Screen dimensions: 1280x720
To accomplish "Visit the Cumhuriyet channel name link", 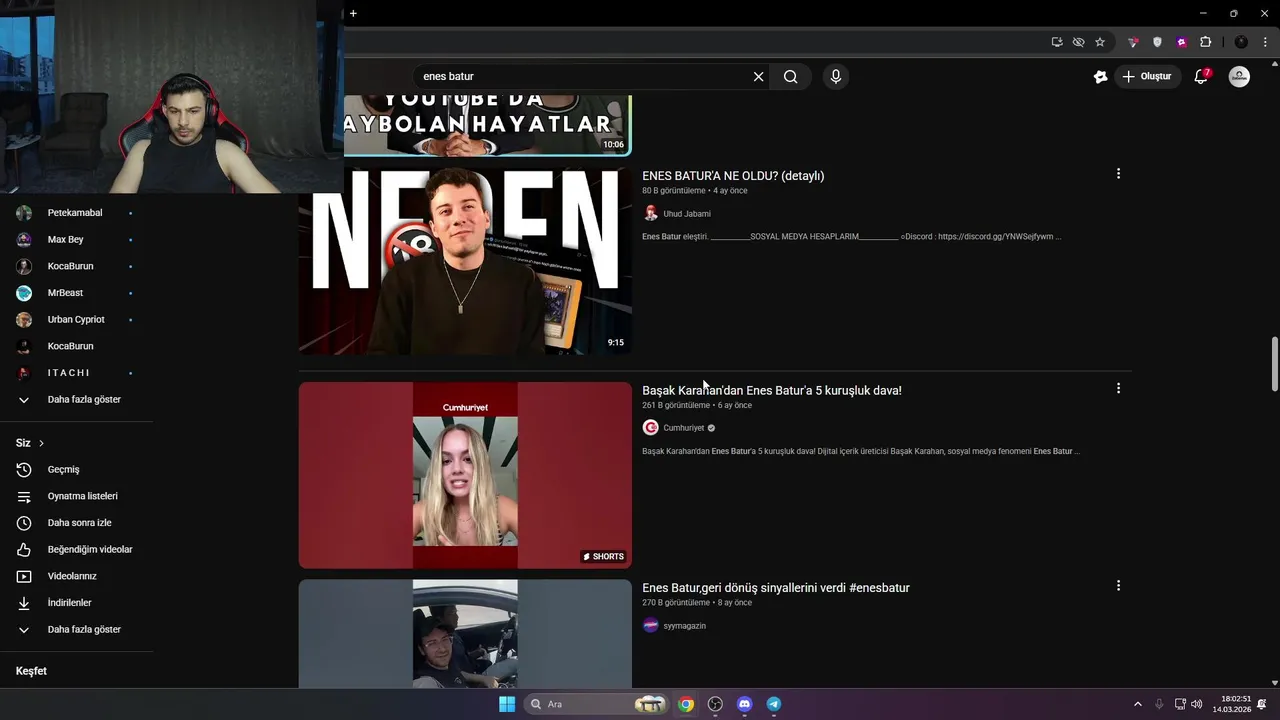I will [x=684, y=428].
